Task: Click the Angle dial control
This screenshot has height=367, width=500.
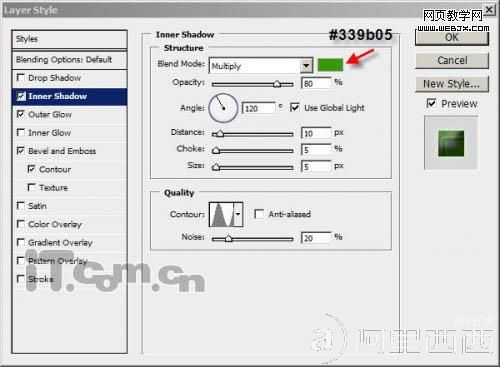Action: 223,108
